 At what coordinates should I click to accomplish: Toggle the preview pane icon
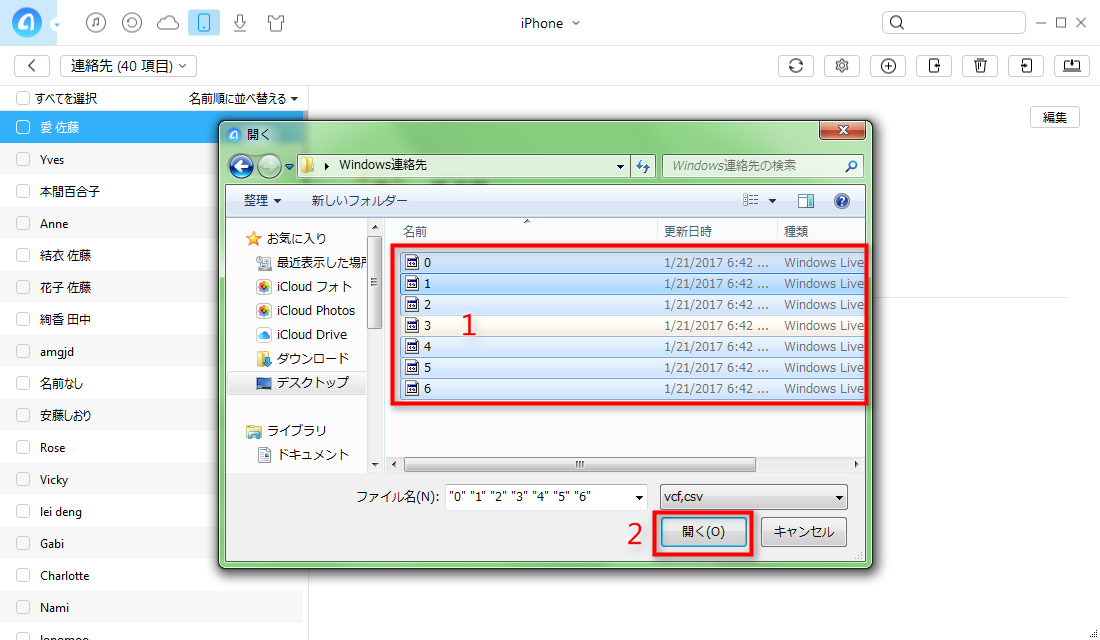(x=806, y=201)
